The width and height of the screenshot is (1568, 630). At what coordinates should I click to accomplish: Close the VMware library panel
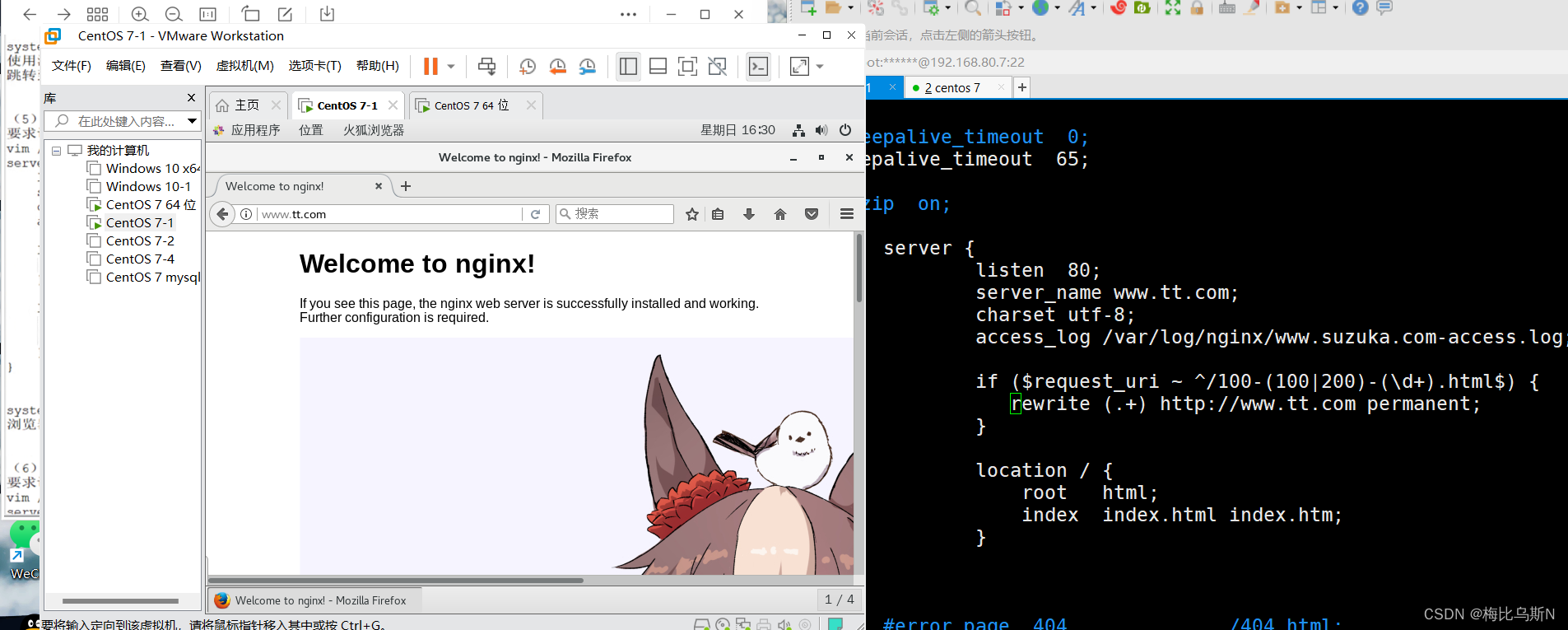point(192,98)
